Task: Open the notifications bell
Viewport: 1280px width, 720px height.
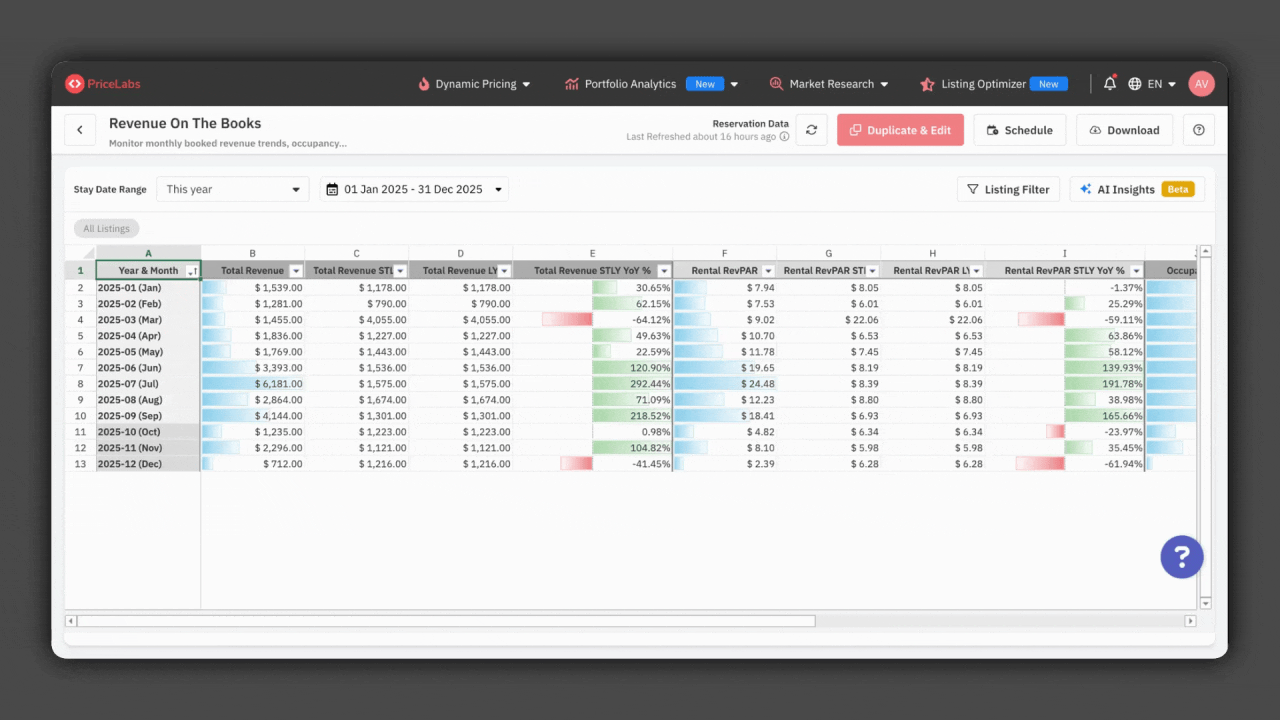Action: (x=1110, y=84)
